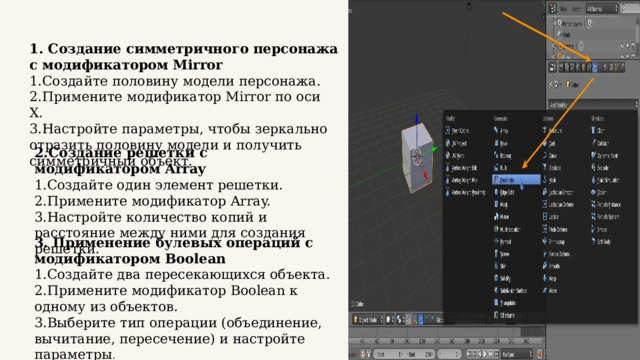Choose the Build modifier

point(501,168)
